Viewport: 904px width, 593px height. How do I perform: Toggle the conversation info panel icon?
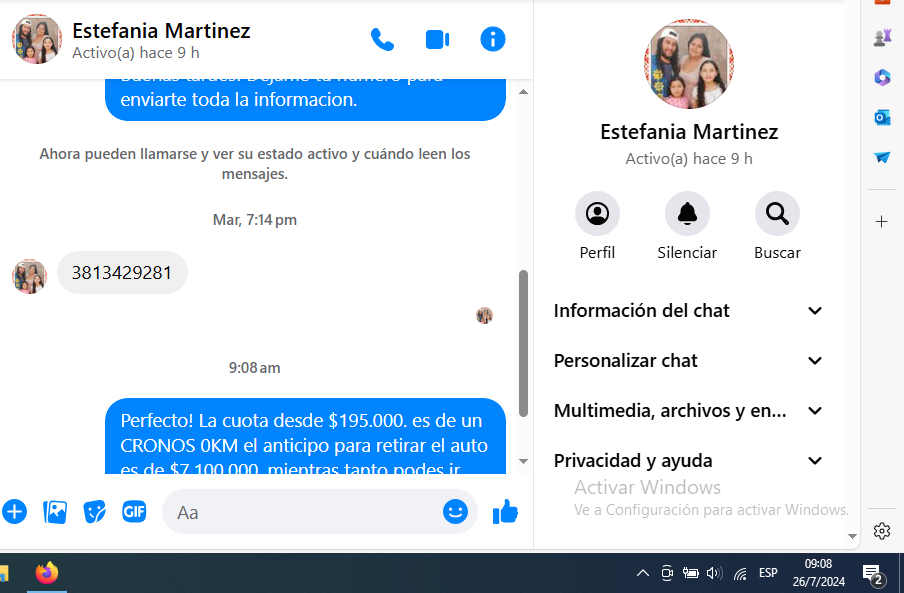coord(492,39)
